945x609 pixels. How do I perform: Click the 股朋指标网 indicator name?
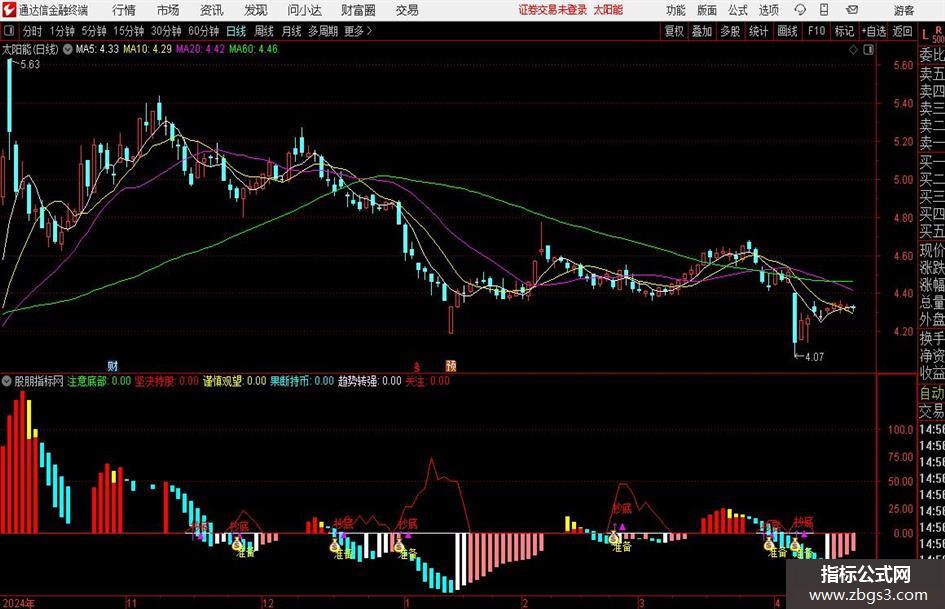coord(39,381)
